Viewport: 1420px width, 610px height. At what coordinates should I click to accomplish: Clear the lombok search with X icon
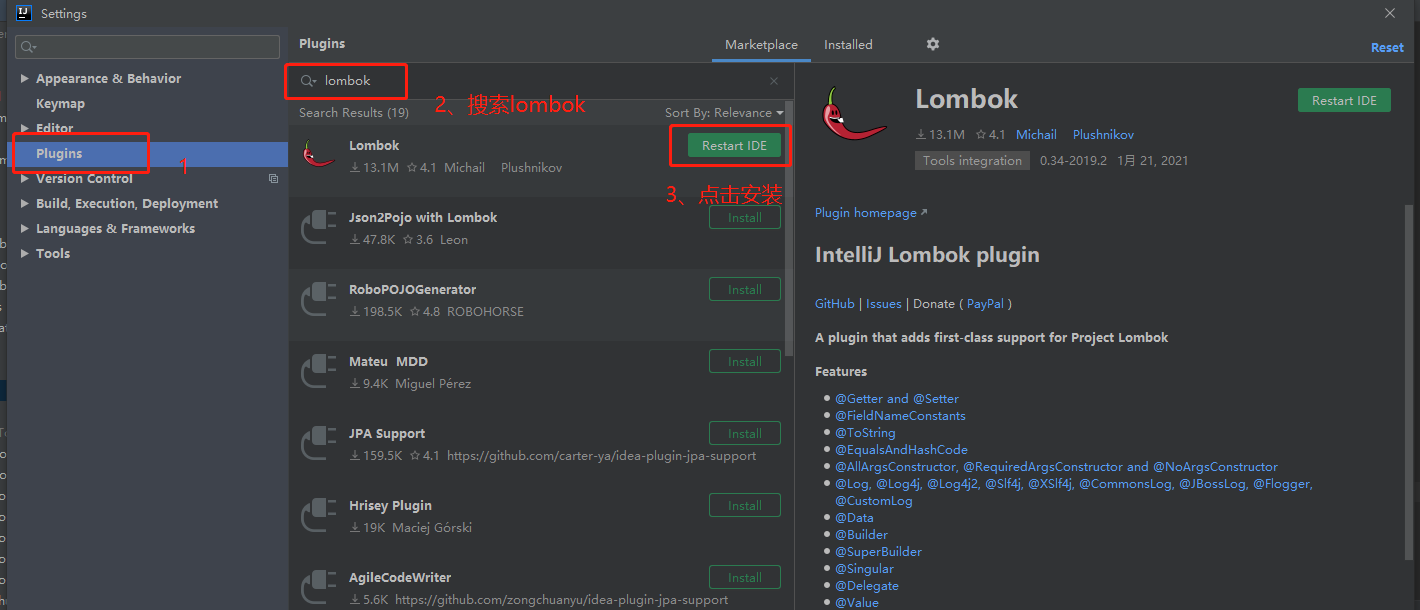(774, 81)
